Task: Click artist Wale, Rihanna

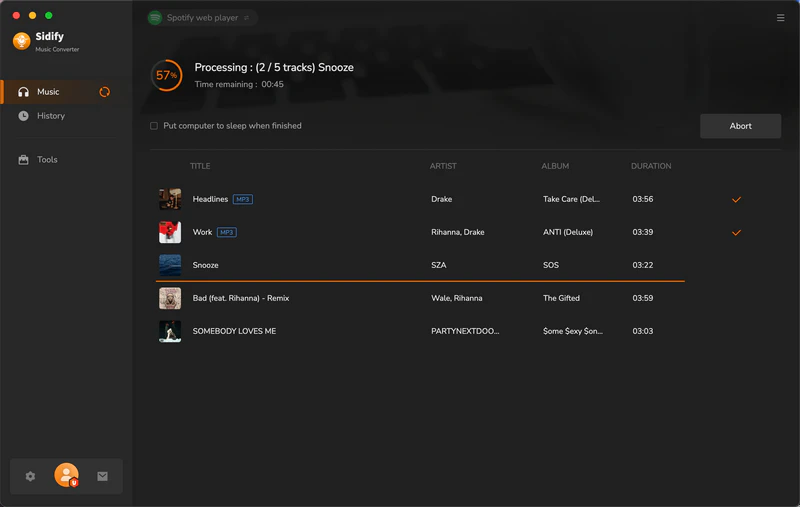Action: [457, 298]
